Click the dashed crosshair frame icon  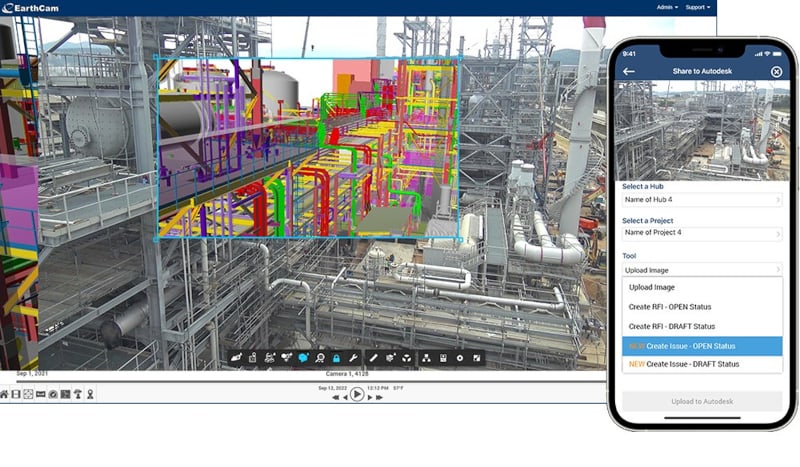coord(29,394)
